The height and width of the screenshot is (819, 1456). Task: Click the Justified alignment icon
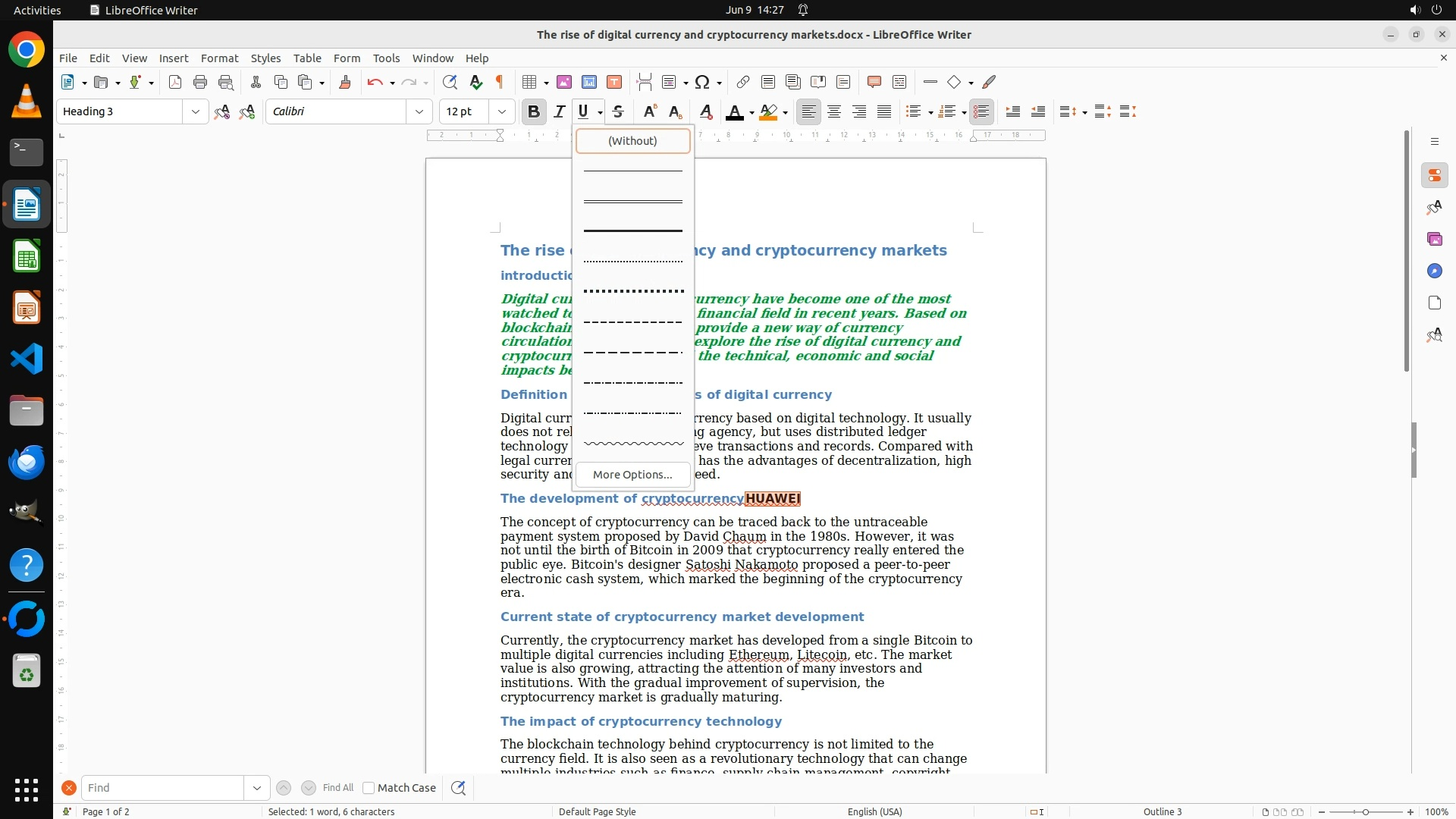coord(884,112)
